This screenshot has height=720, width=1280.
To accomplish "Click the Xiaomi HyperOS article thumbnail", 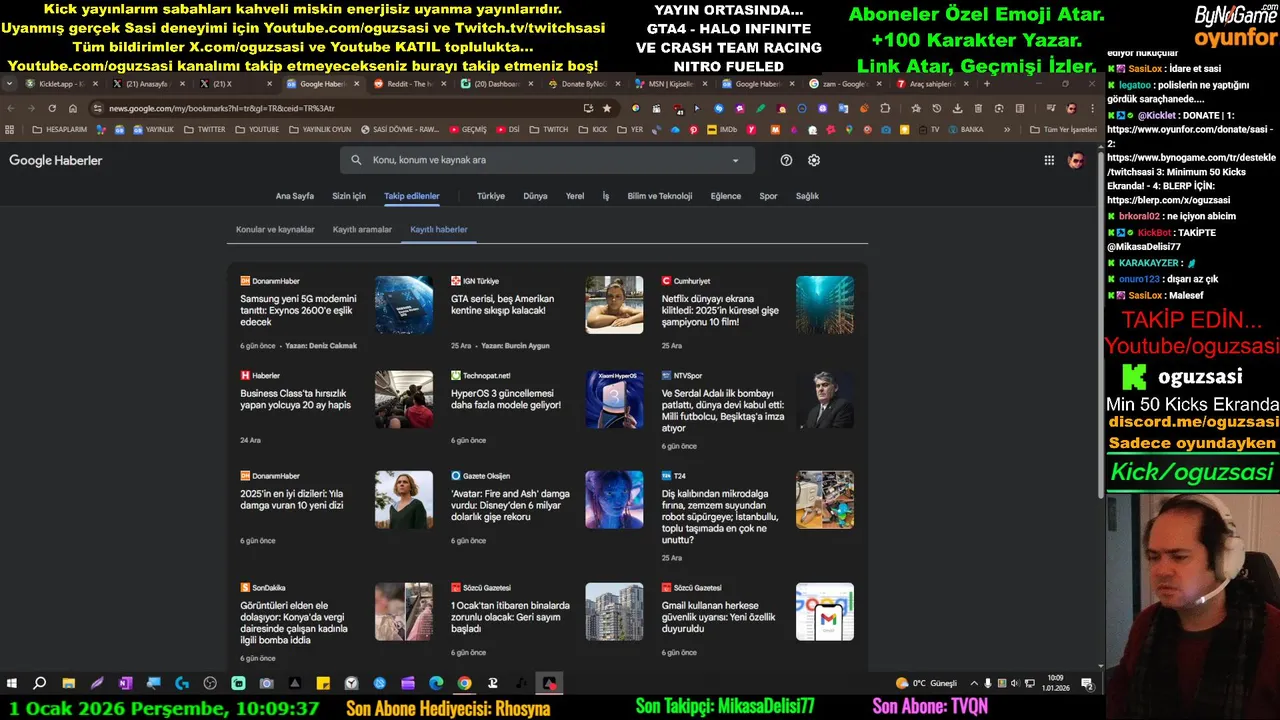I will [x=614, y=400].
